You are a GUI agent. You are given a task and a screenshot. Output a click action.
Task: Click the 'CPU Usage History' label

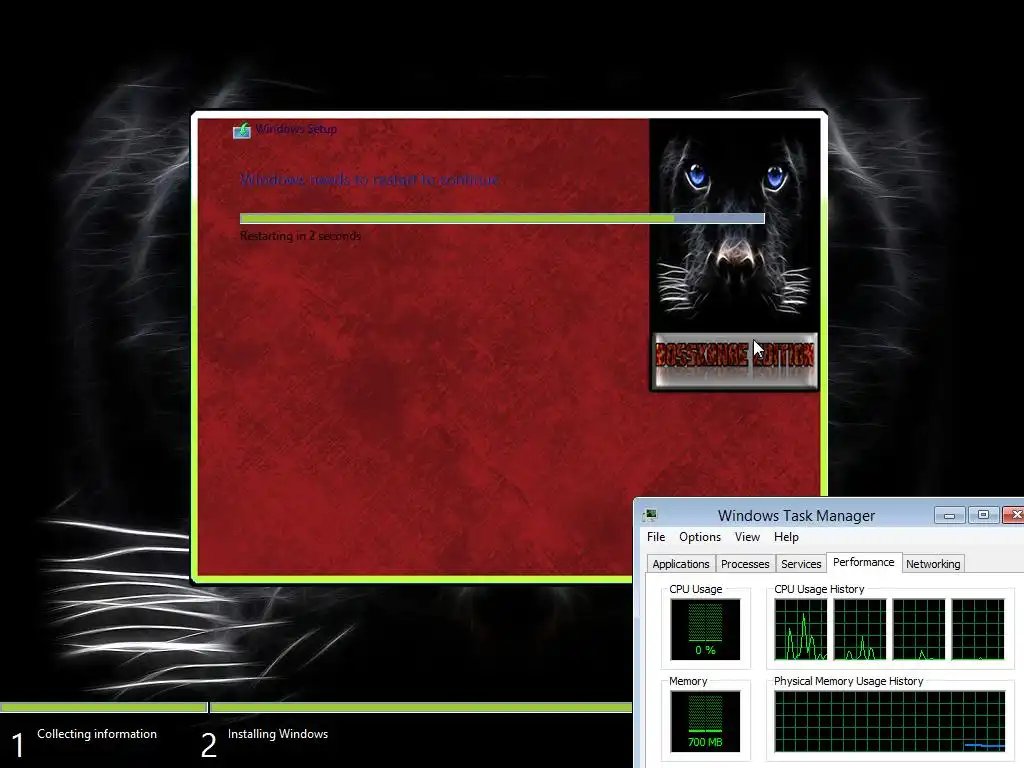(819, 589)
